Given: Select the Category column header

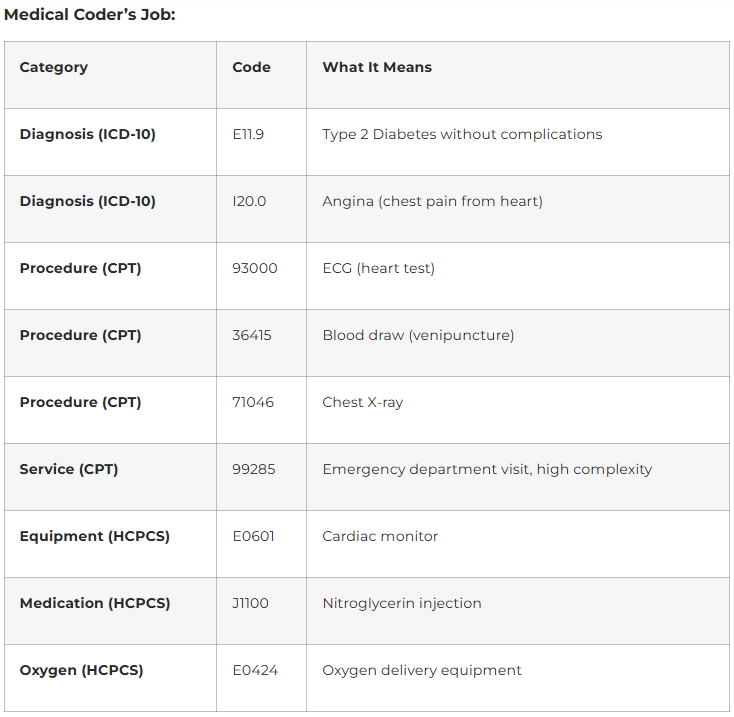Looking at the screenshot, I should pos(54,67).
